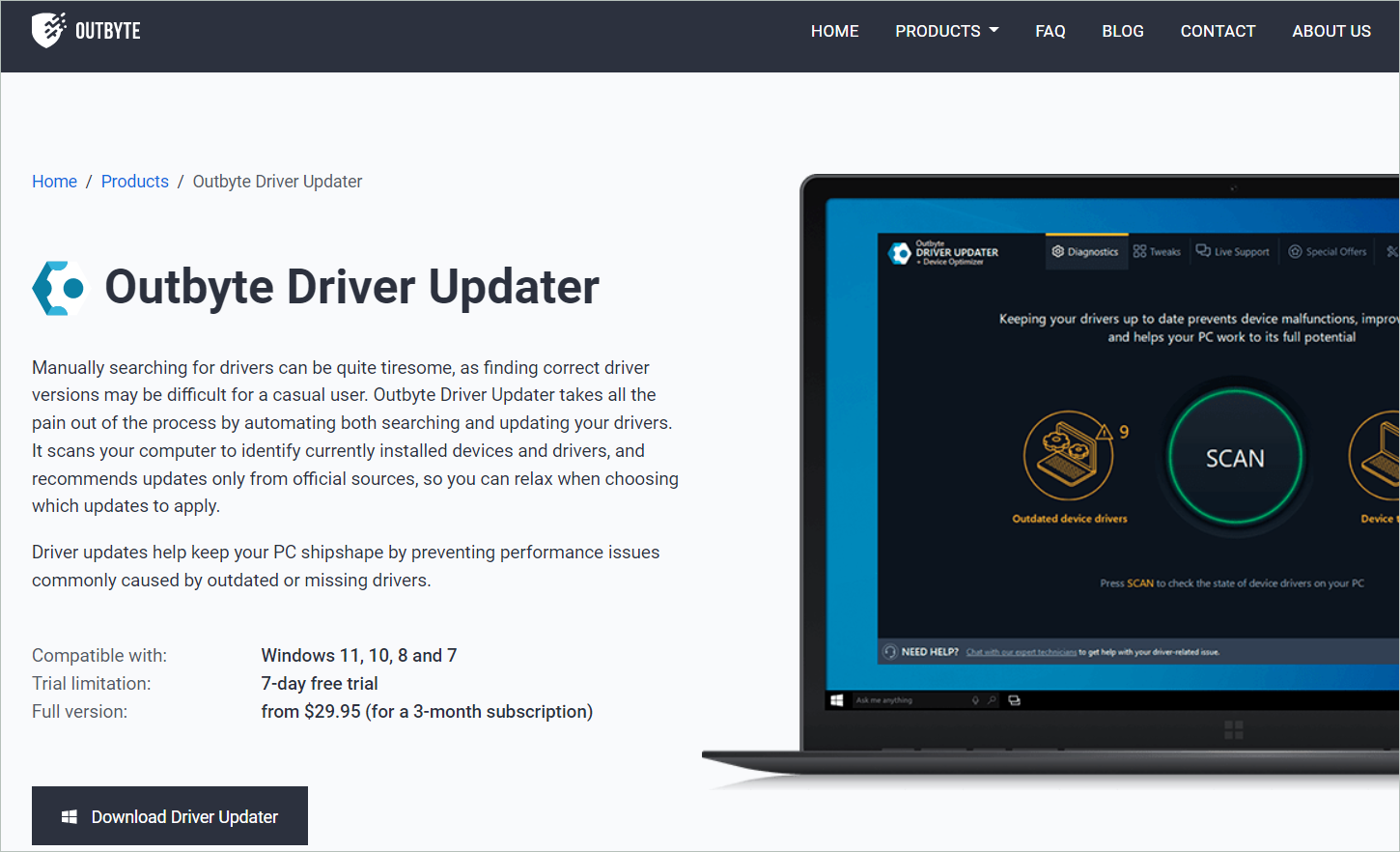Select the Diagnostics tab in app preview

tap(1086, 251)
